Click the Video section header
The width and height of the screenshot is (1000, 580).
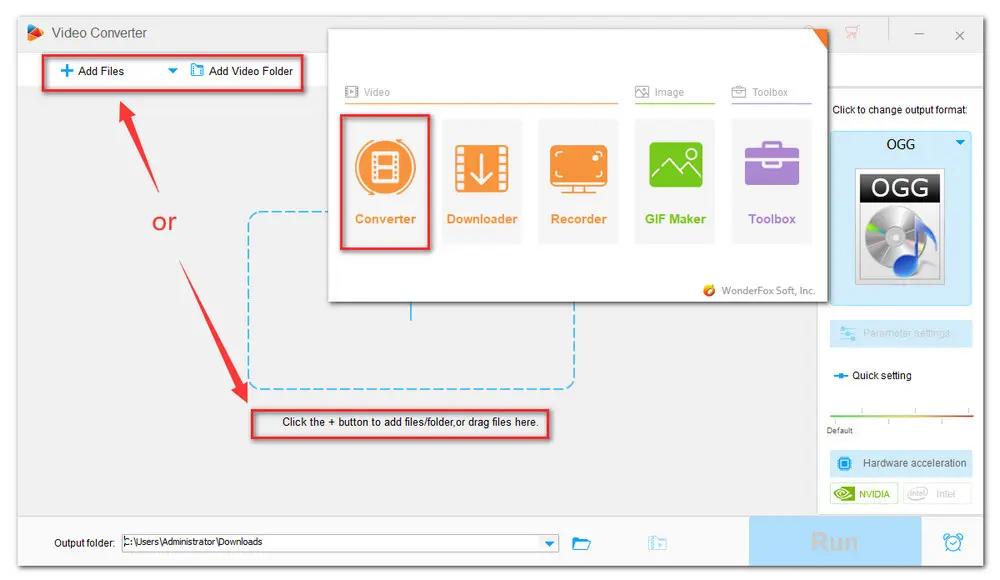[367, 92]
